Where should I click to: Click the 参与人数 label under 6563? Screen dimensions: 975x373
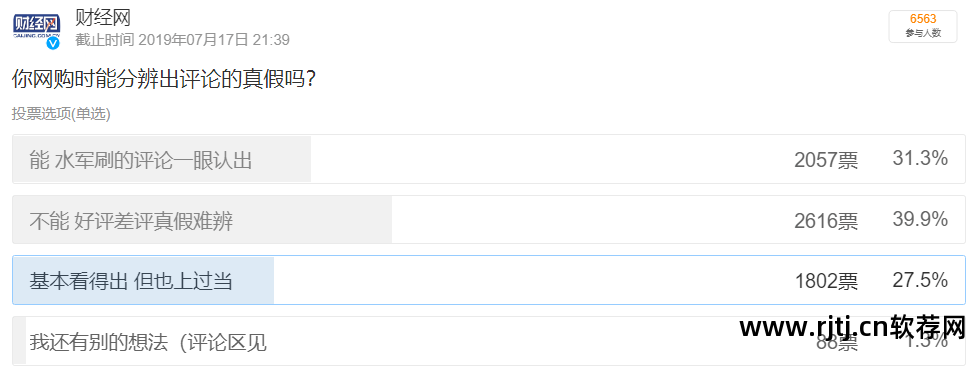923,34
